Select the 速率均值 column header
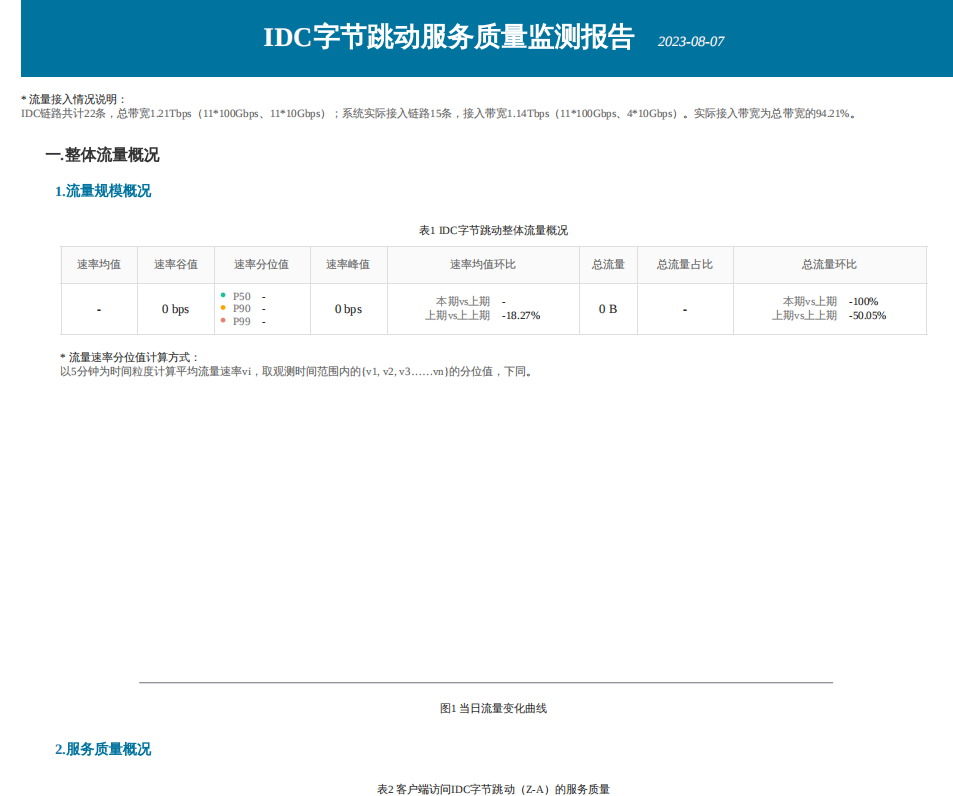The image size is (953, 796). 99,264
